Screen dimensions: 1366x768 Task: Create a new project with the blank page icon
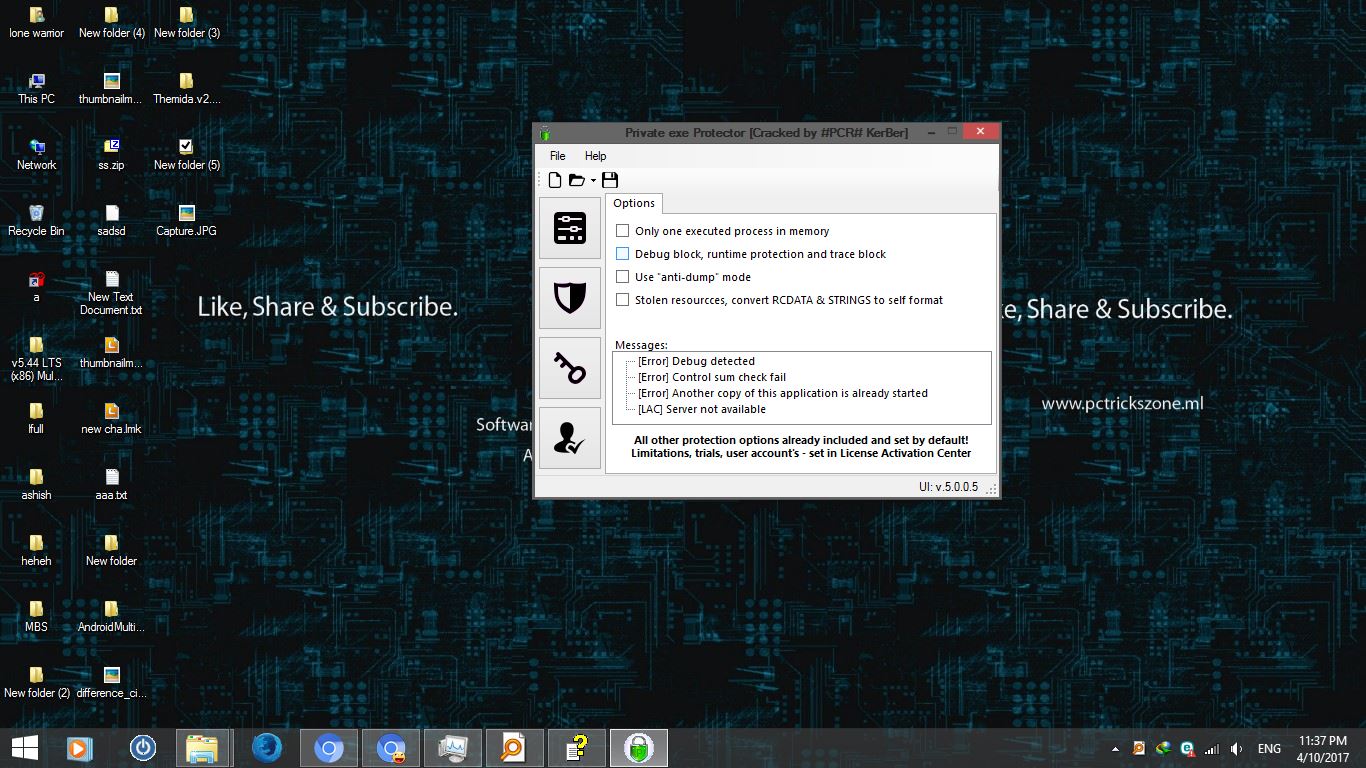(555, 180)
